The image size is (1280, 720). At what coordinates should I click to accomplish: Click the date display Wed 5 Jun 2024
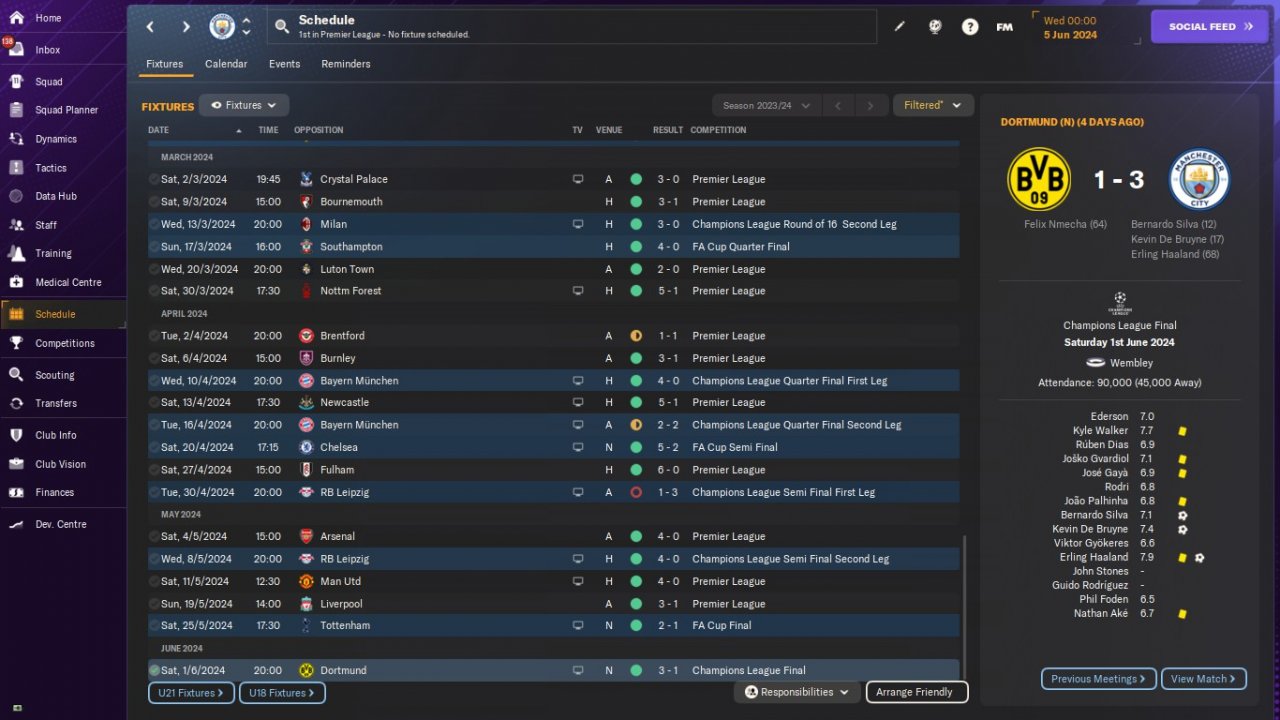1070,27
